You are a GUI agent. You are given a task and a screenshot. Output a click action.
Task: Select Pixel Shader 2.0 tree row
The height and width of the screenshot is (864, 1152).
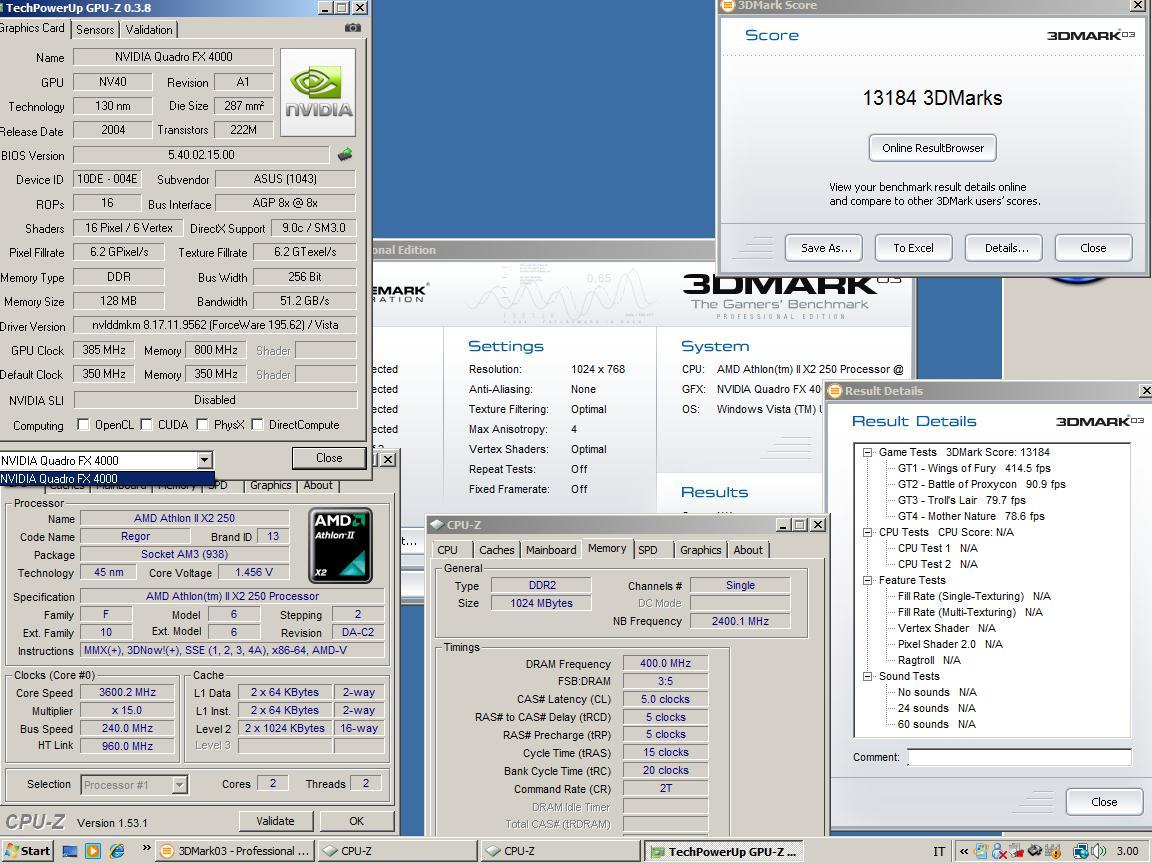coord(950,644)
